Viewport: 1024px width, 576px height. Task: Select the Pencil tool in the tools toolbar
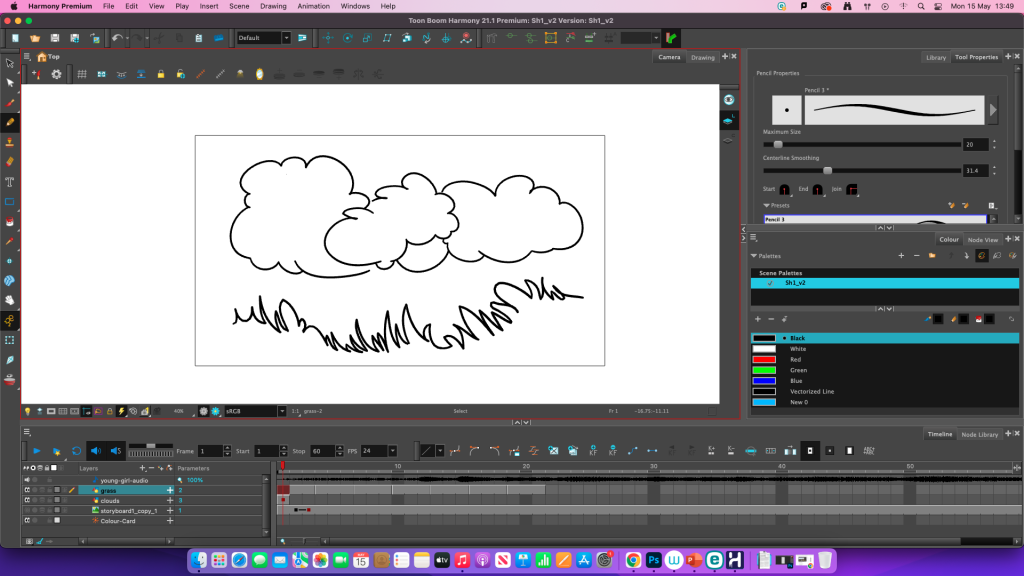10,122
